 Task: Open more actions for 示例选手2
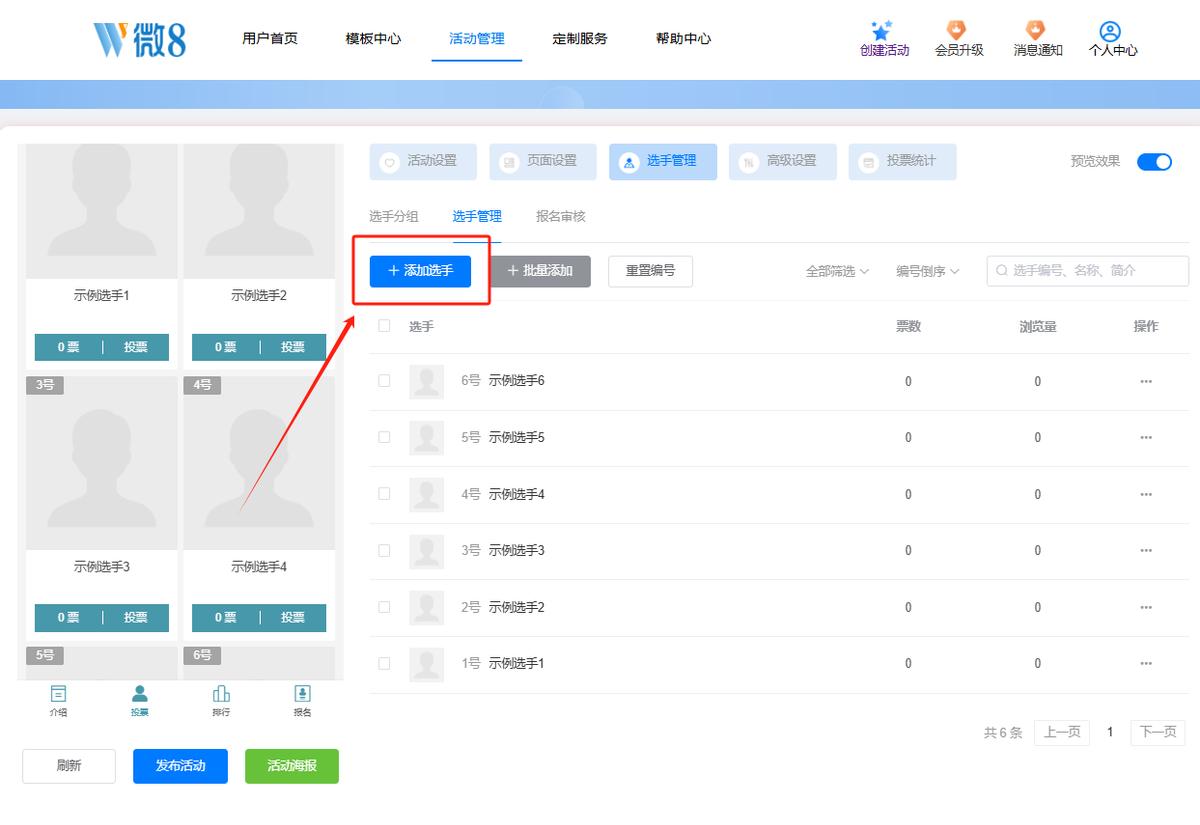point(1146,607)
